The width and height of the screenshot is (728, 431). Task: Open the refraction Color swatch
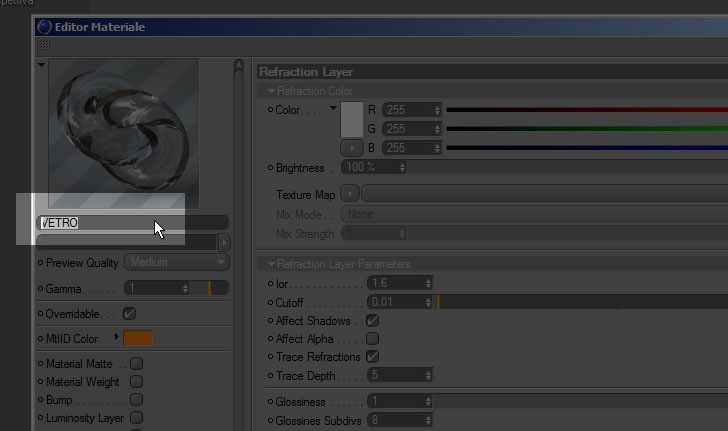coord(352,120)
